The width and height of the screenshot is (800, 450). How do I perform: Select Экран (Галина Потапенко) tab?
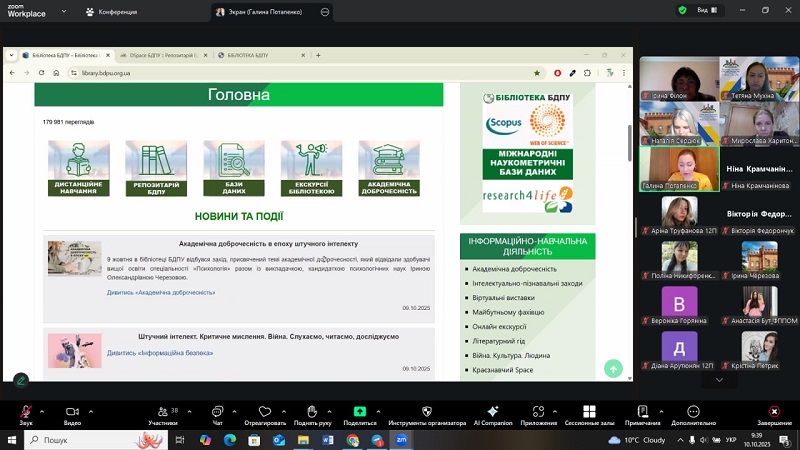click(268, 12)
